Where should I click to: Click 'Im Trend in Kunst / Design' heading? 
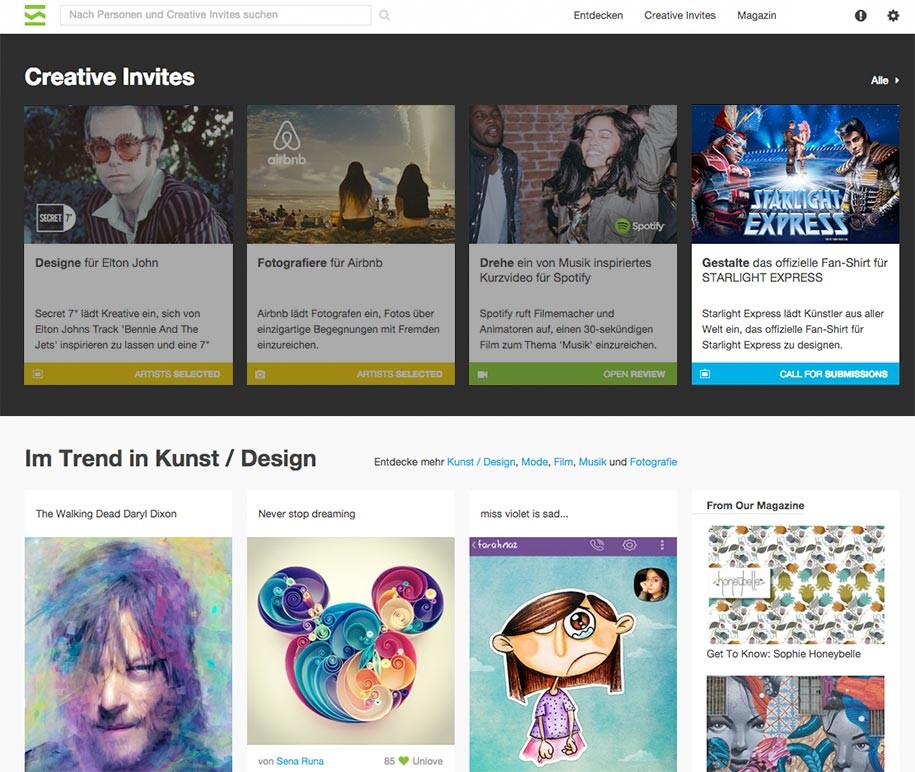tap(170, 459)
